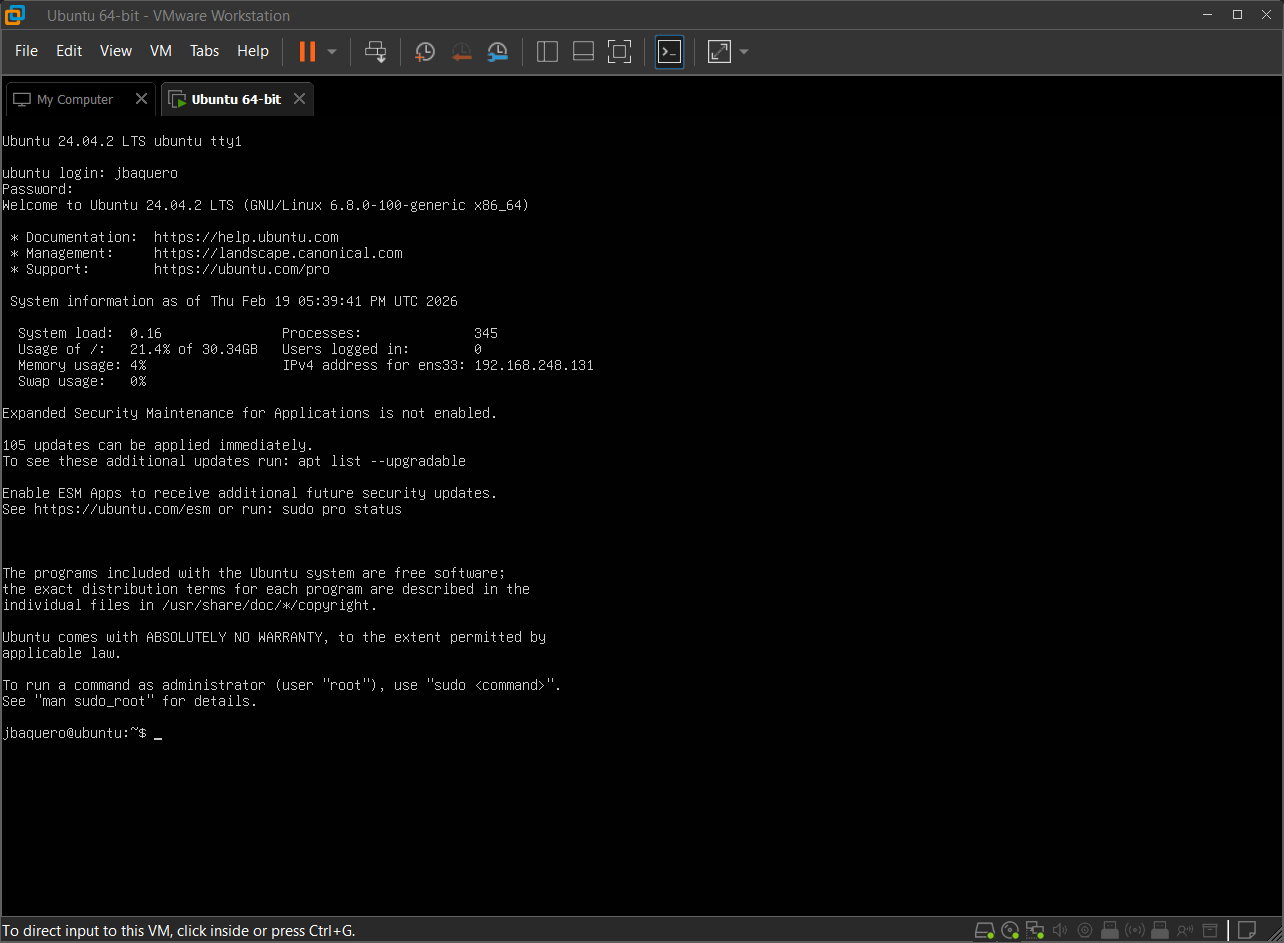The width and height of the screenshot is (1284, 943).
Task: Open the File menu
Action: 27,51
